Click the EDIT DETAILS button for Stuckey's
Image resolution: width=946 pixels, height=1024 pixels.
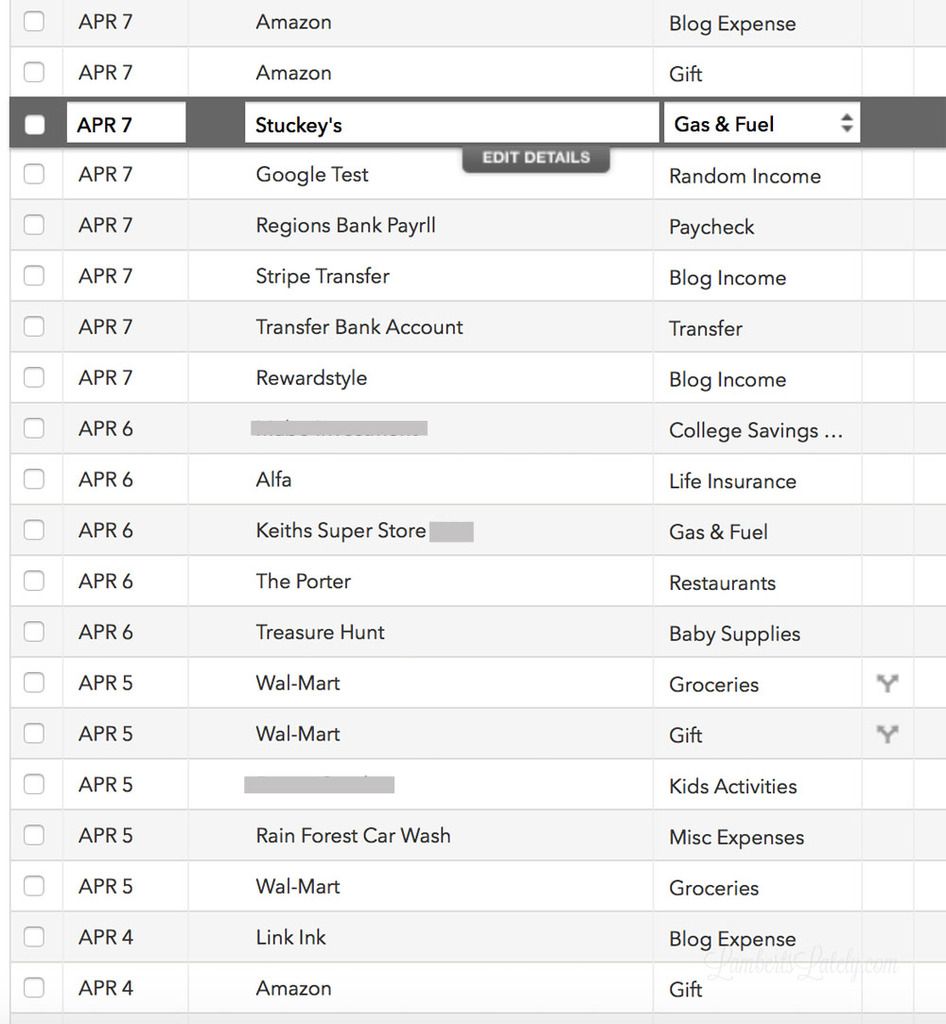click(536, 157)
